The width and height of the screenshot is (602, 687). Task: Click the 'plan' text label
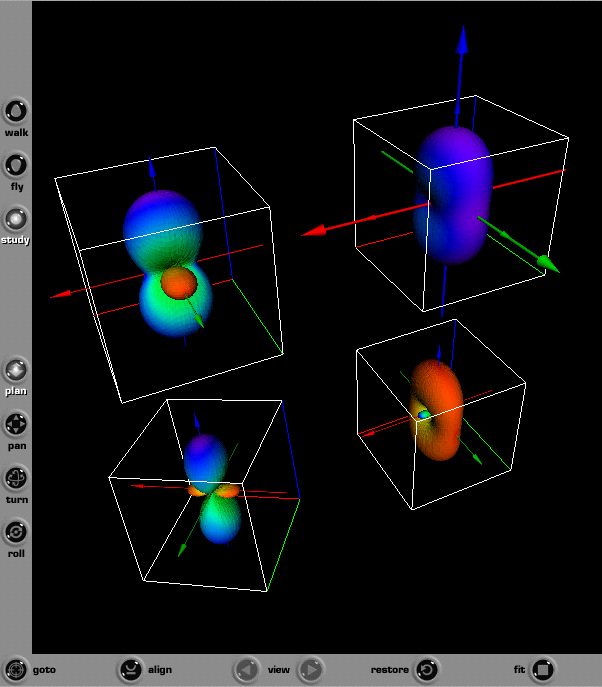tap(16, 391)
